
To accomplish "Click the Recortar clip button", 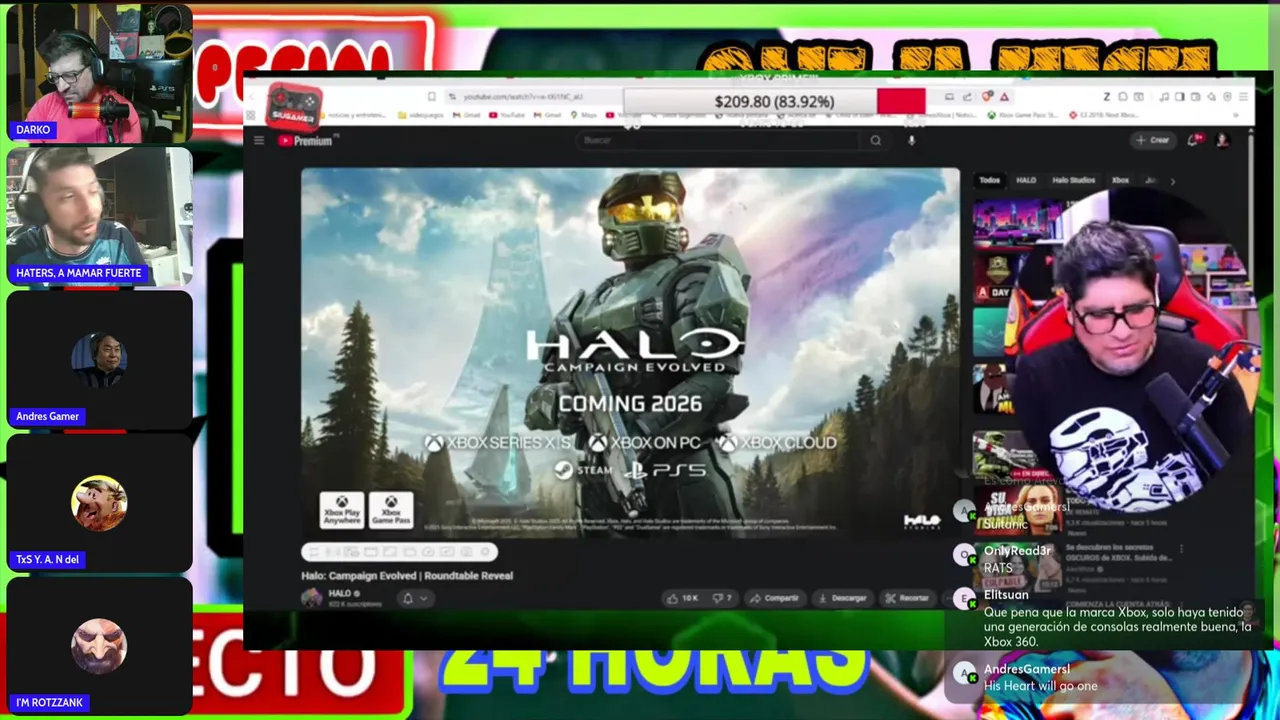I will 908,598.
